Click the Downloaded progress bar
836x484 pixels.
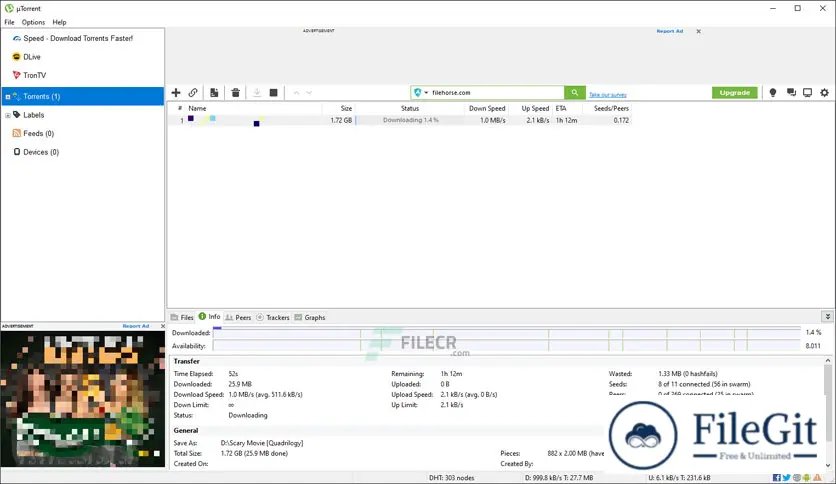(x=507, y=333)
